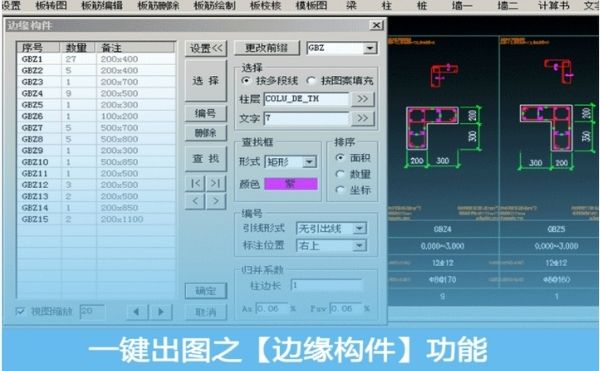Select GBZ3 row in list
The height and width of the screenshot is (371, 600).
coord(96,82)
